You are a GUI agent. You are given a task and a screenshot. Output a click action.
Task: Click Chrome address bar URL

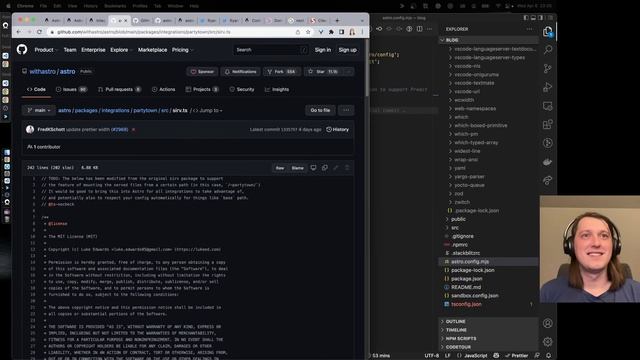pos(144,32)
